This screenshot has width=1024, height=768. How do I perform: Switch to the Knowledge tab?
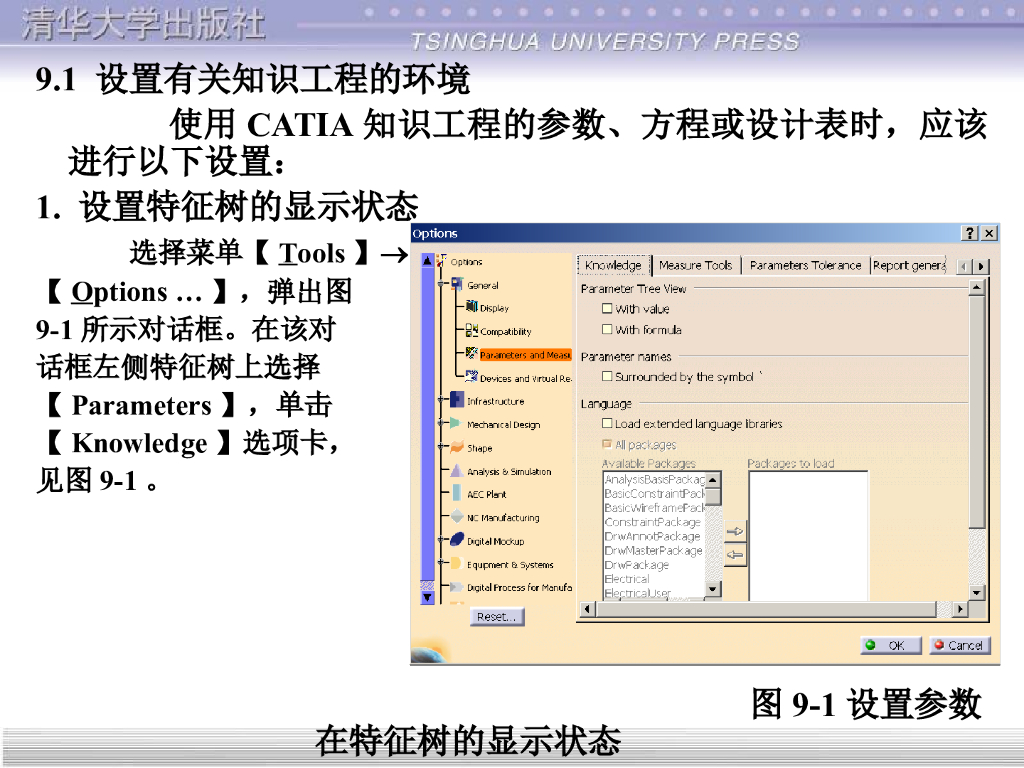point(613,265)
